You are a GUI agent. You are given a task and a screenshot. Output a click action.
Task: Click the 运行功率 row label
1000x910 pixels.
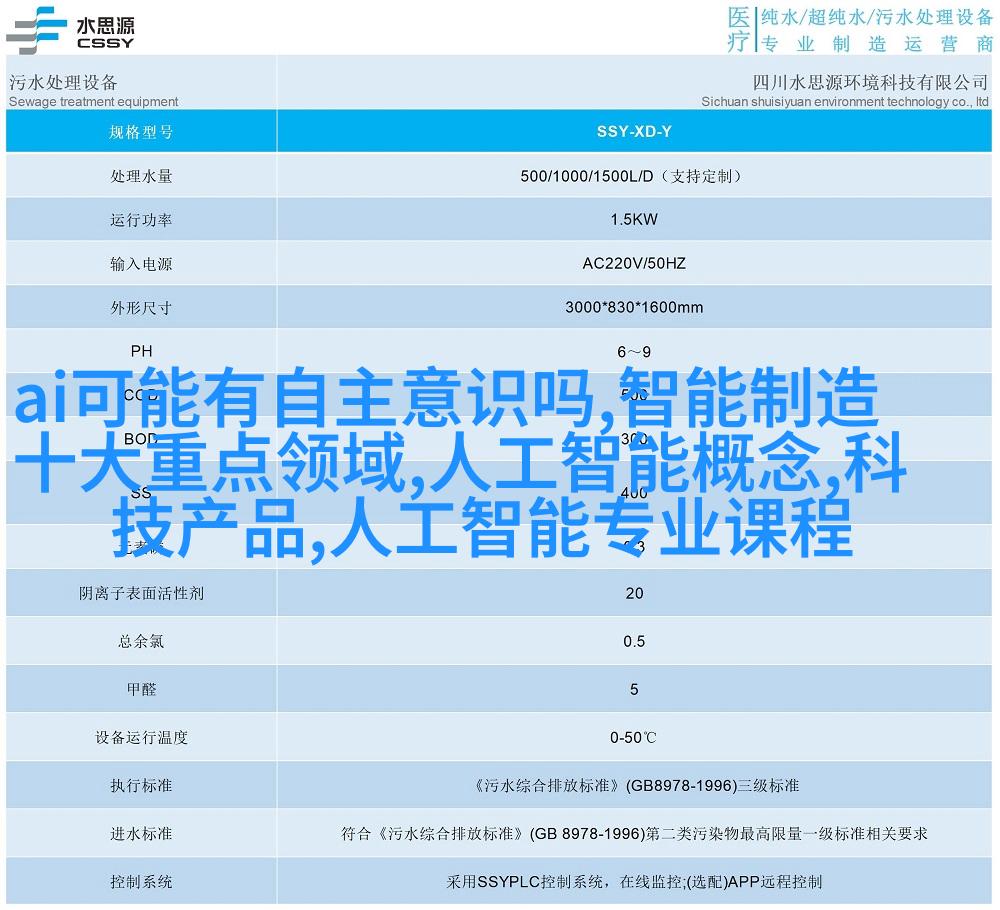click(141, 220)
